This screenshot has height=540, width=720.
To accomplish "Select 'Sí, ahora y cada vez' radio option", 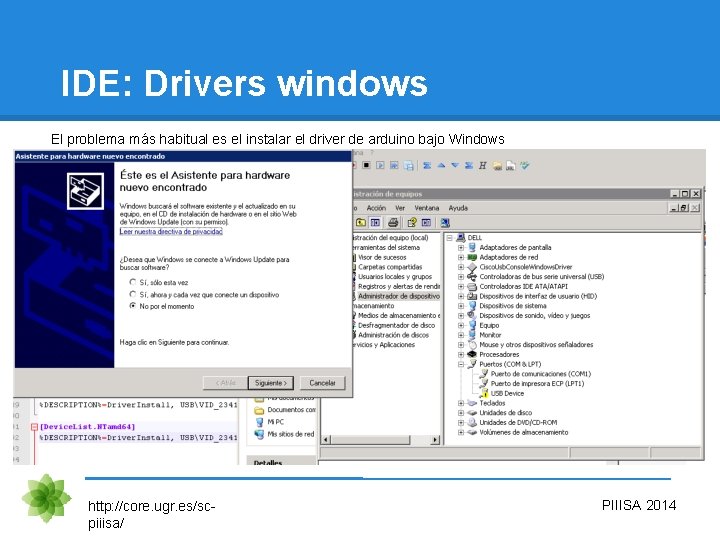I will 133,294.
